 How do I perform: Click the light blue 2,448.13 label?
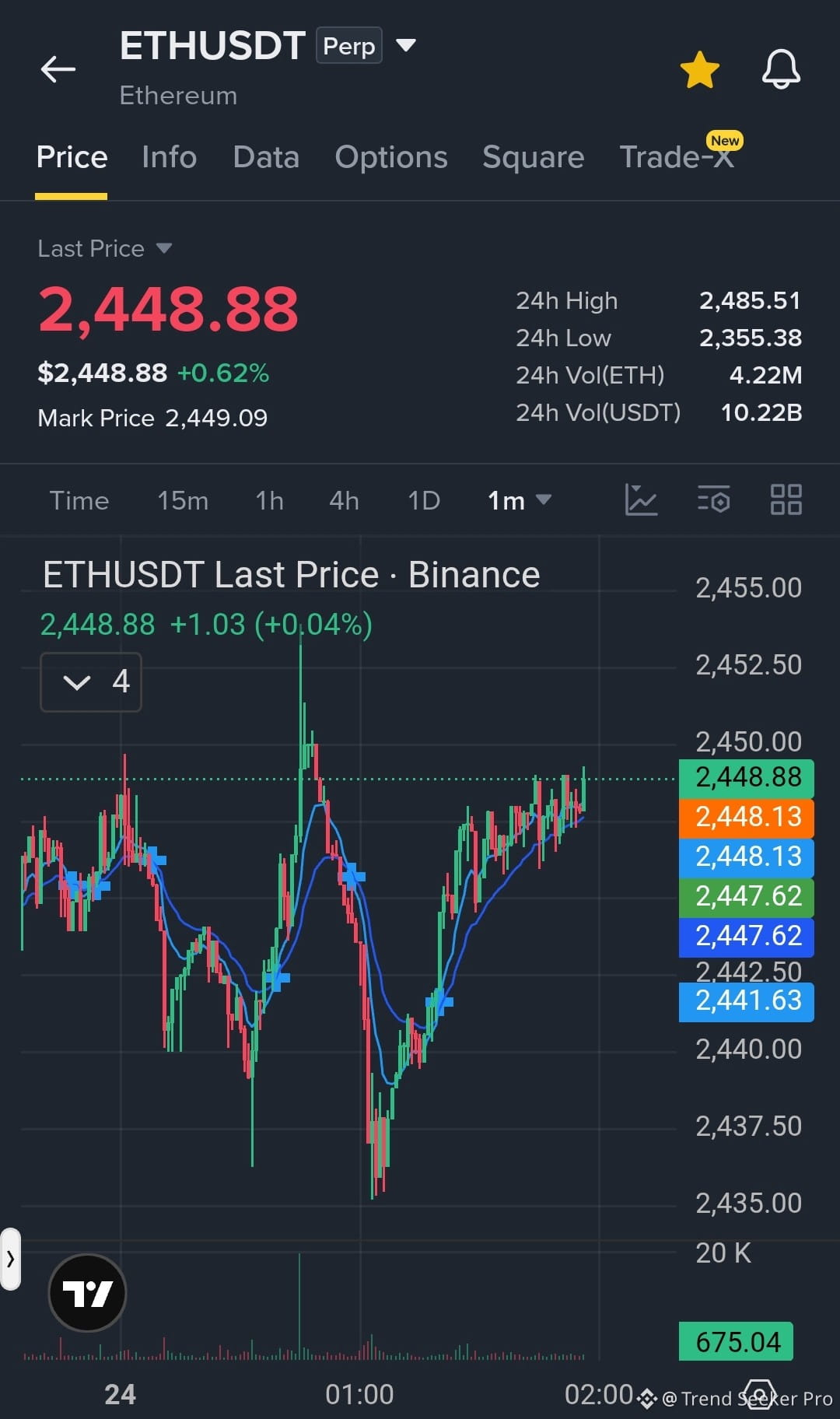(x=747, y=857)
